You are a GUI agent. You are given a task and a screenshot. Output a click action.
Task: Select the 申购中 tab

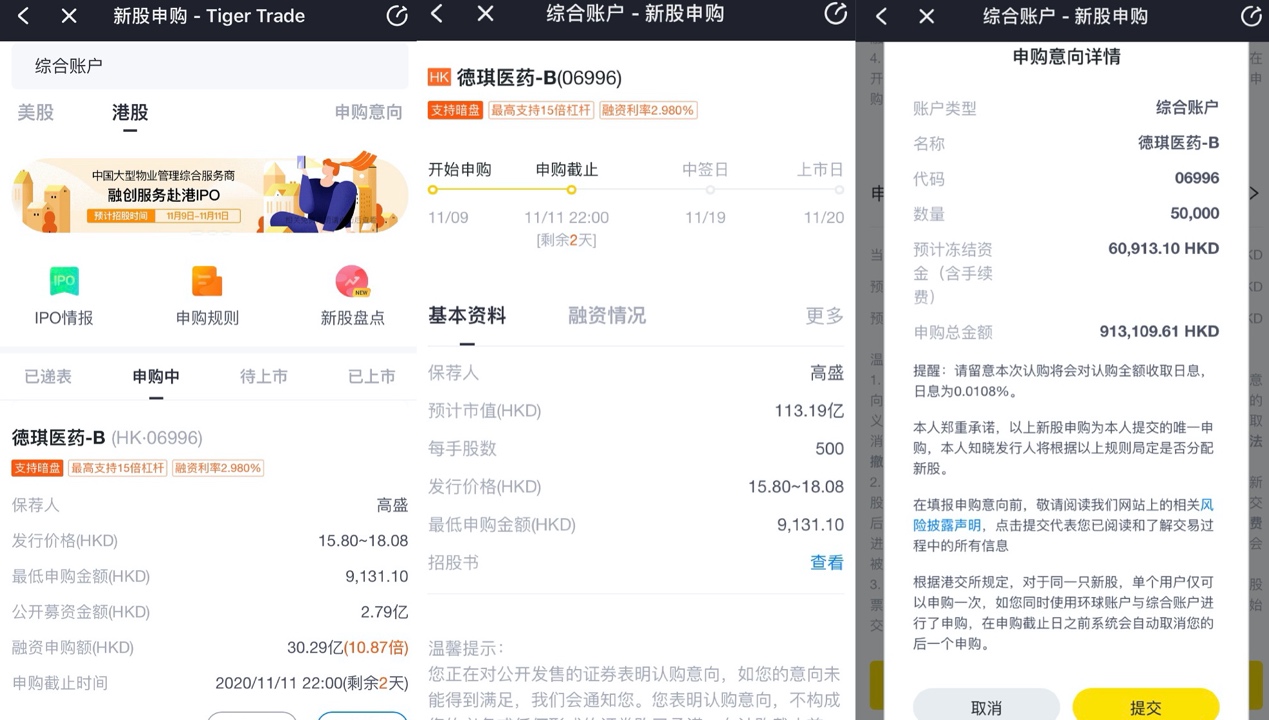click(x=156, y=377)
